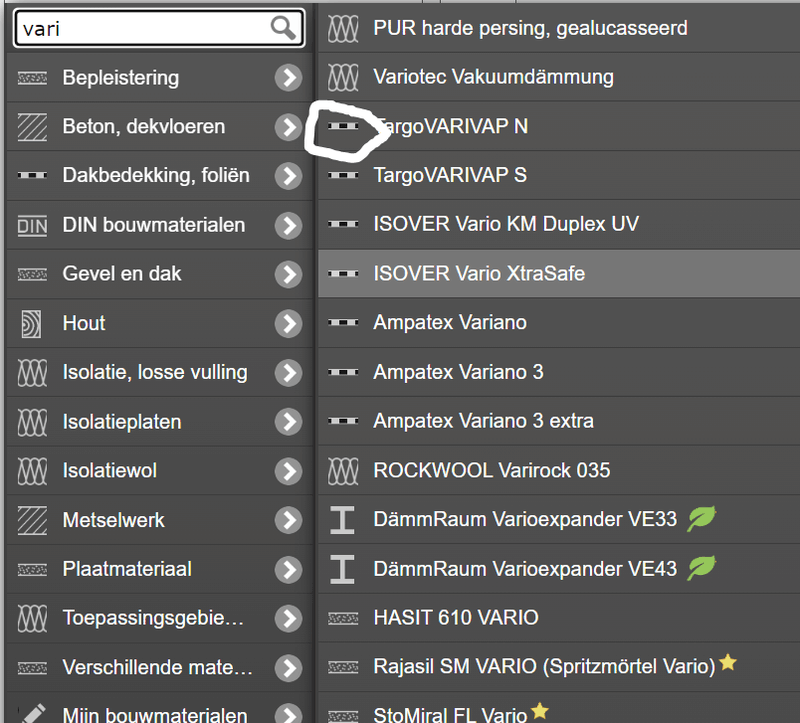
Task: Select Variotec Vakuumdämmung material
Action: 559,77
